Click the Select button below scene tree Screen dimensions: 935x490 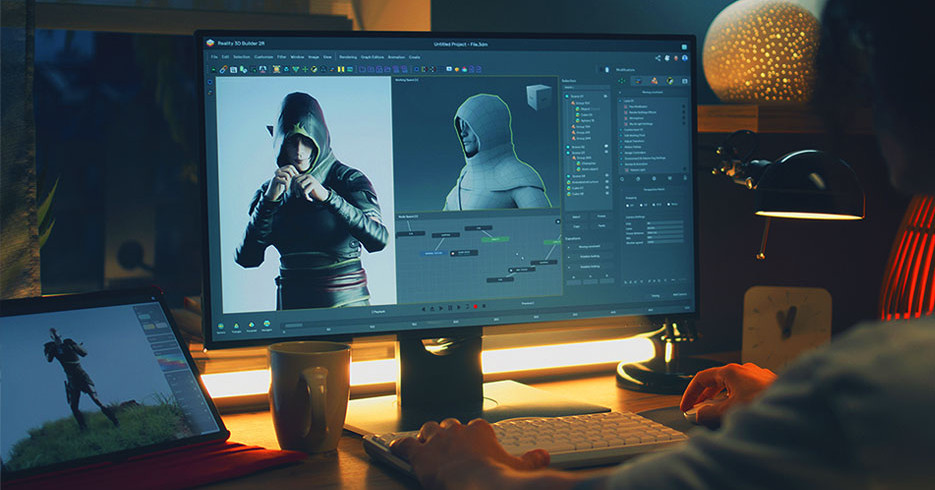pos(577,216)
